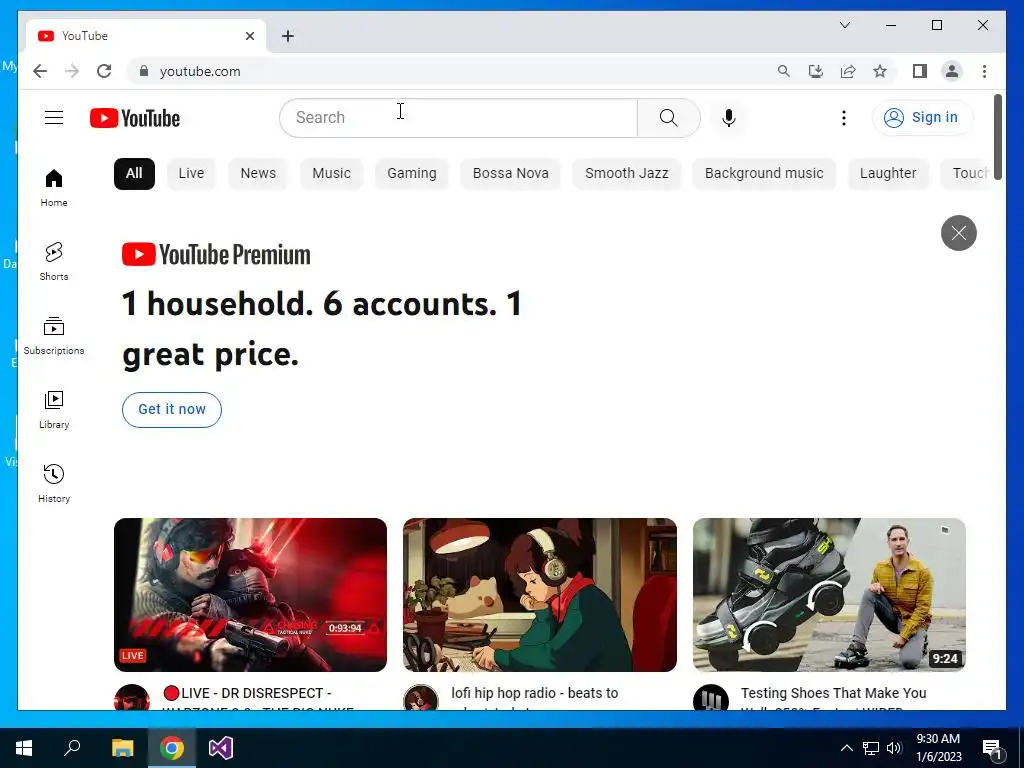Screen dimensions: 1024x768
Task: Click the magnifier search button
Action: [669, 118]
